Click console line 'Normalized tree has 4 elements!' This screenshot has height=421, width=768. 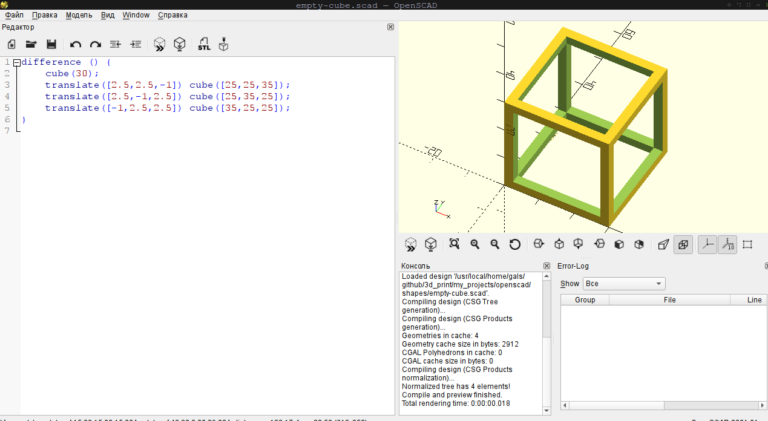pos(456,387)
